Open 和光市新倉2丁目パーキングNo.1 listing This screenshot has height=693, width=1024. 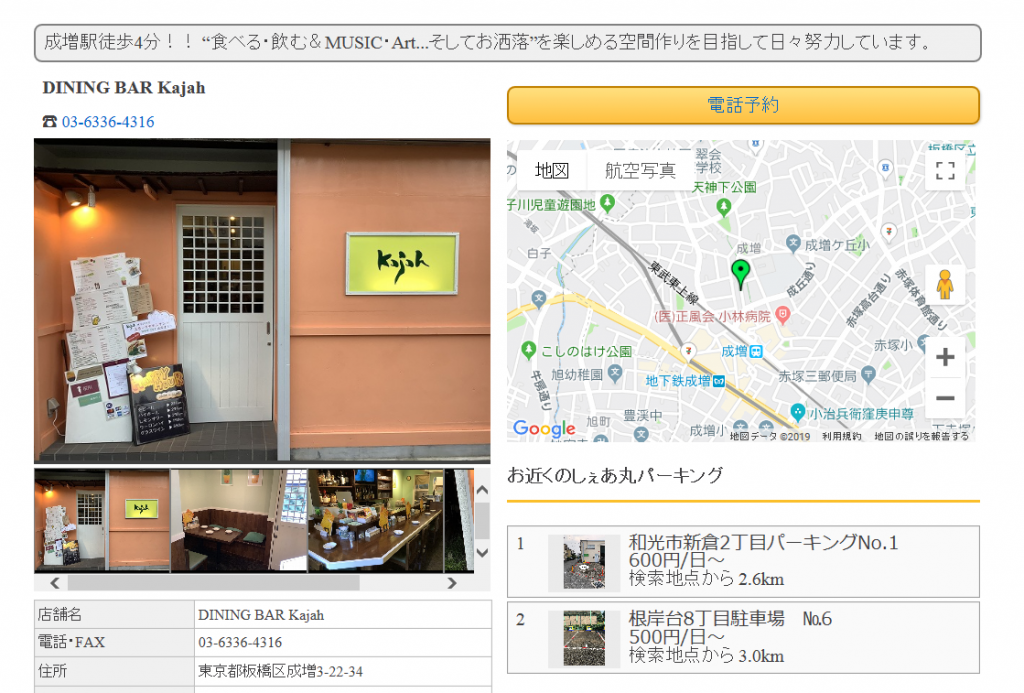pos(743,562)
